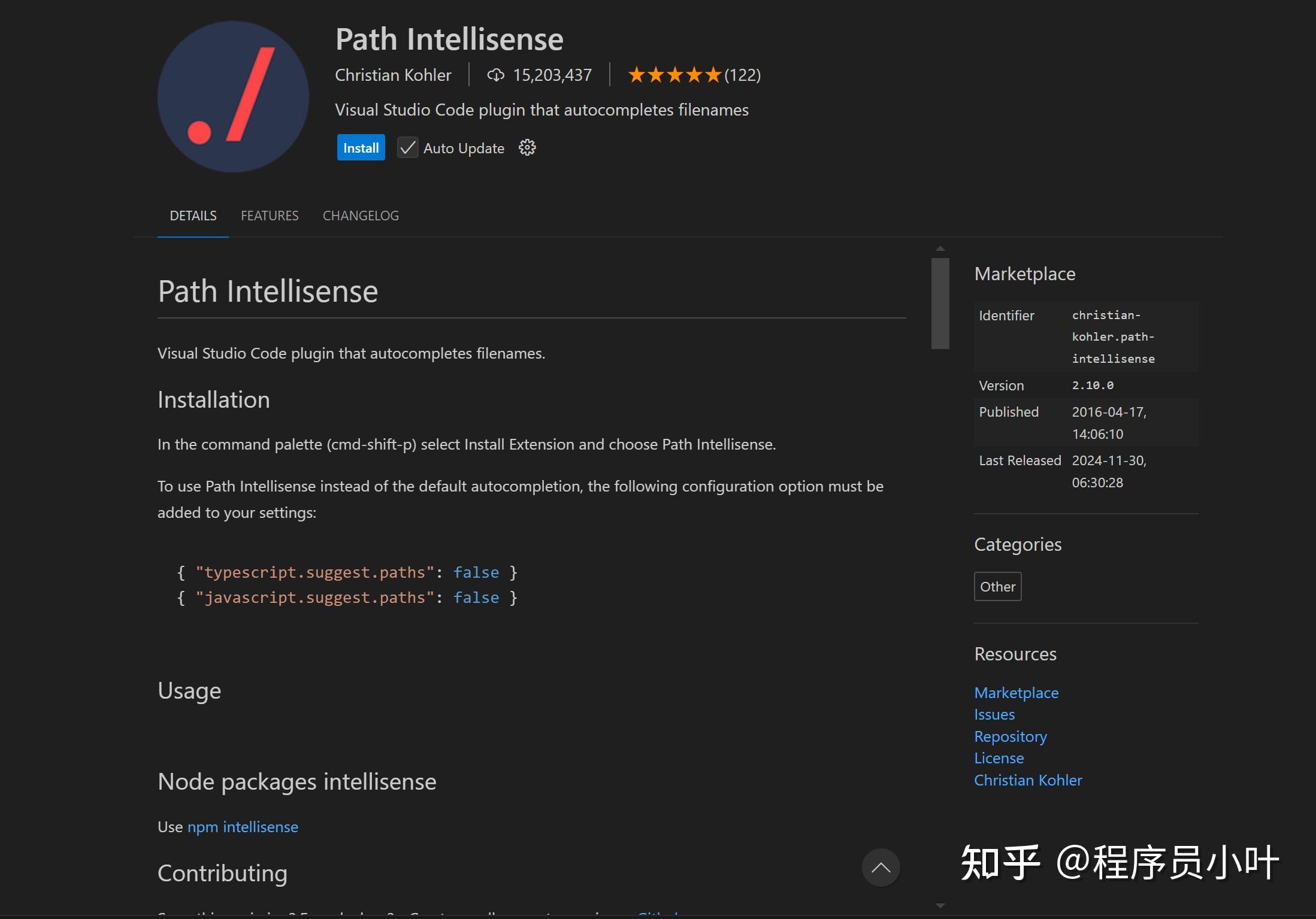Click the scrollbar up arrow
Screen dimensions: 1316x919
point(940,248)
